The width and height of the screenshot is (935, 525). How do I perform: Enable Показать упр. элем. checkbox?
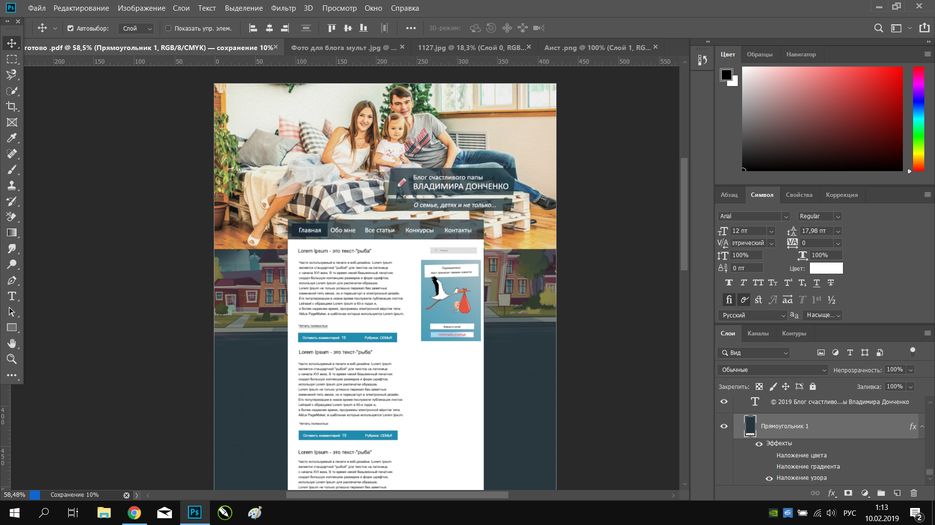pos(168,28)
